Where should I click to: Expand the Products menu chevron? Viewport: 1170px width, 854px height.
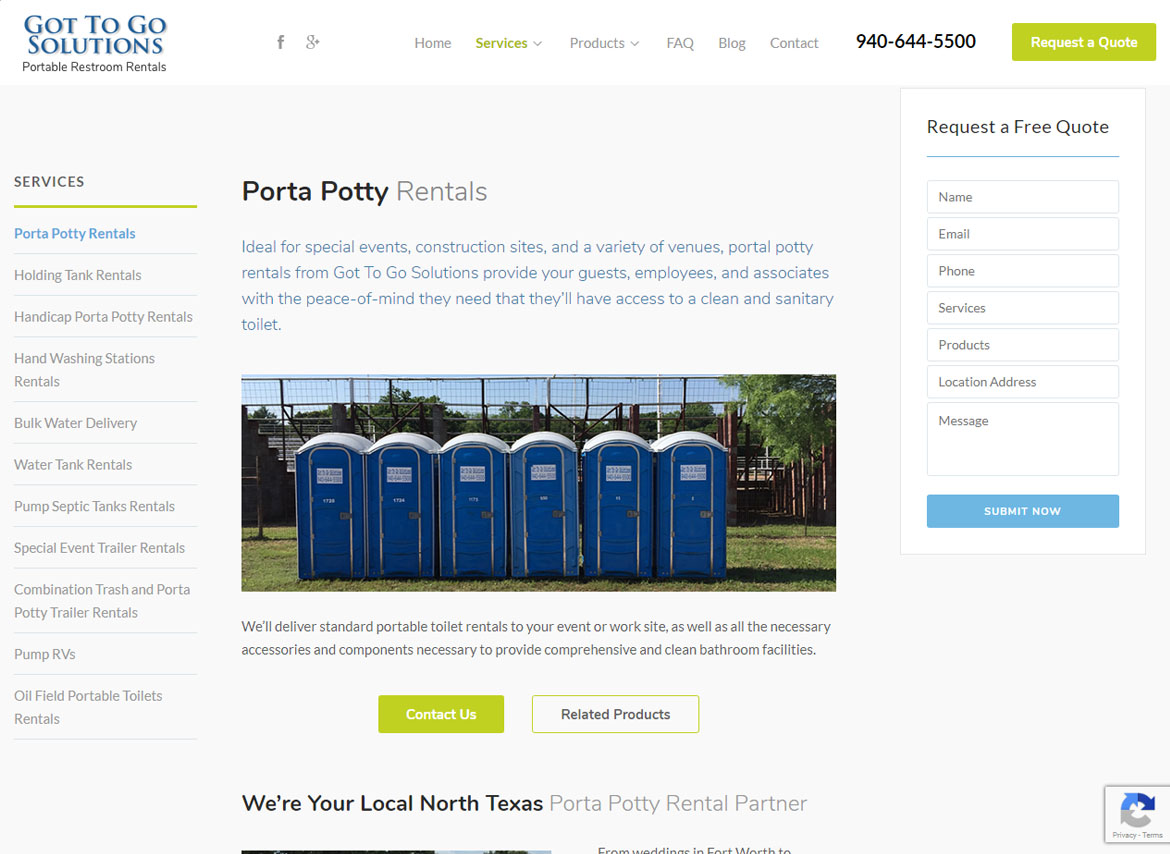[635, 44]
